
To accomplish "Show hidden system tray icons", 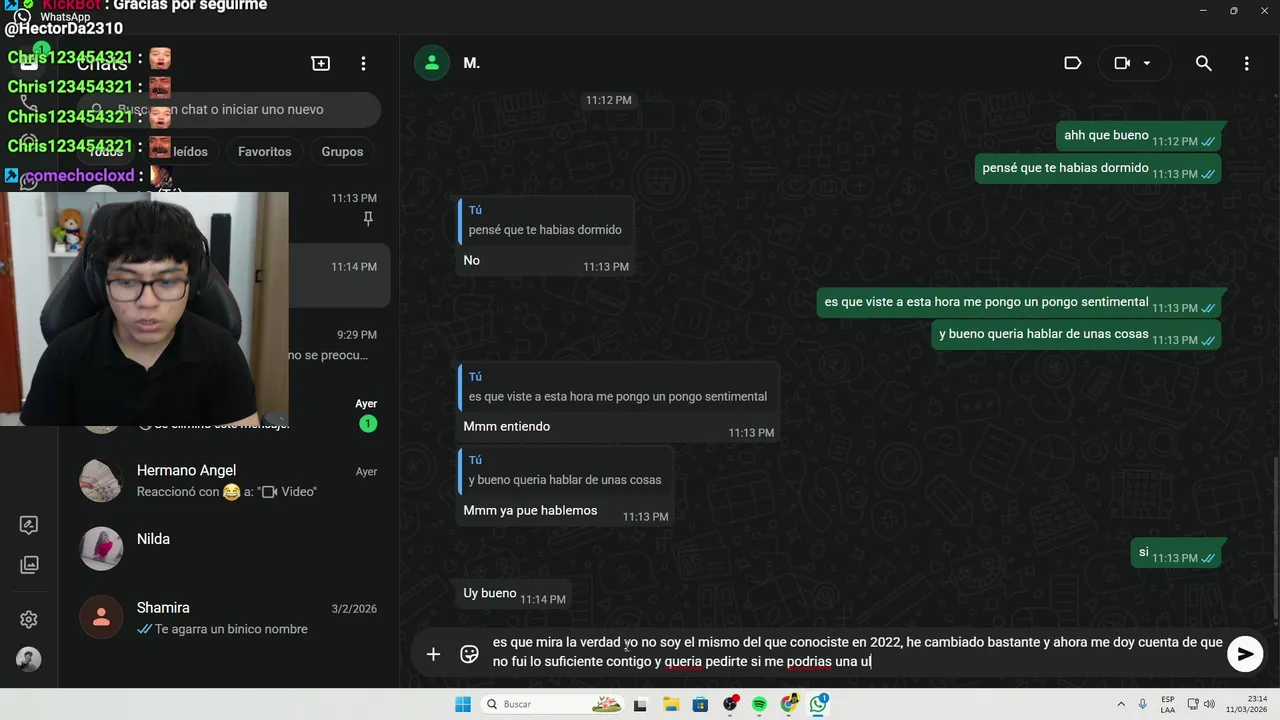I will click(1121, 704).
